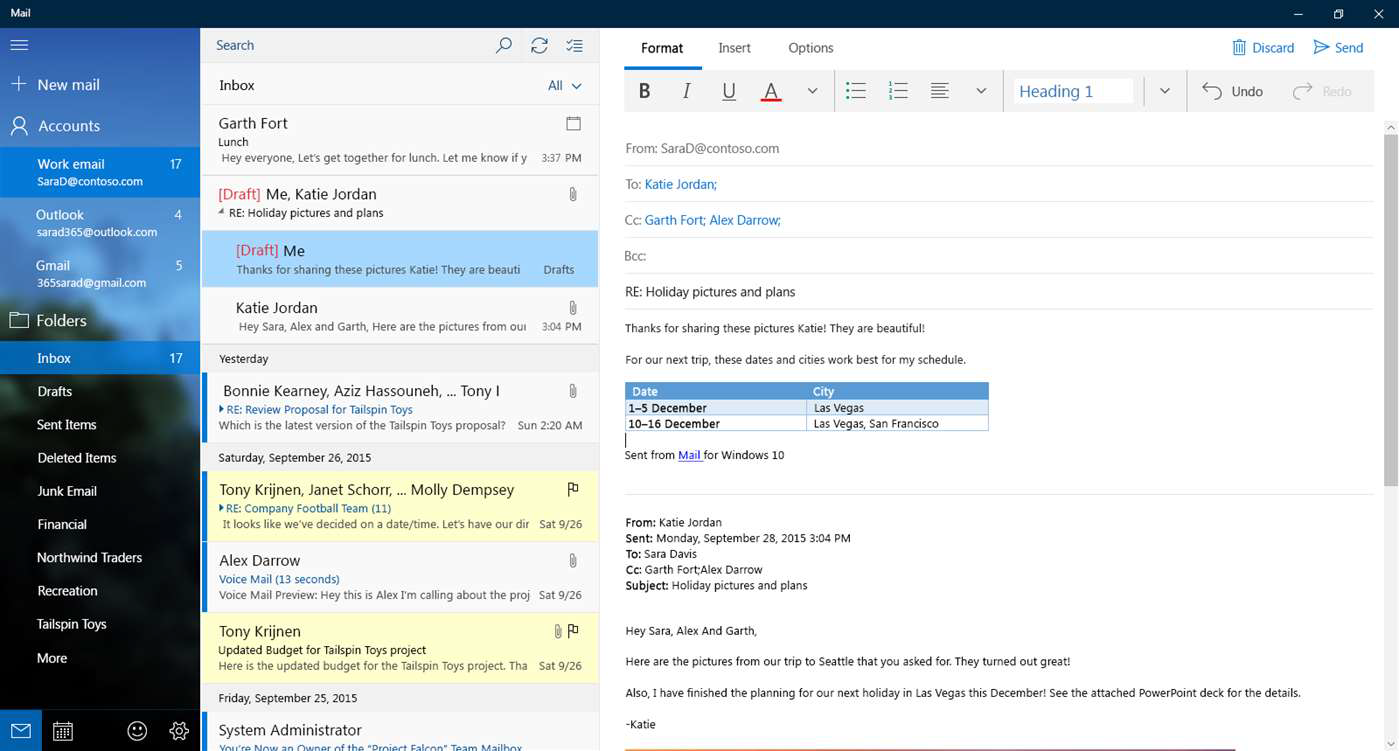Viewport: 1399px width, 751px height.
Task: Discard the current draft
Action: point(1263,47)
